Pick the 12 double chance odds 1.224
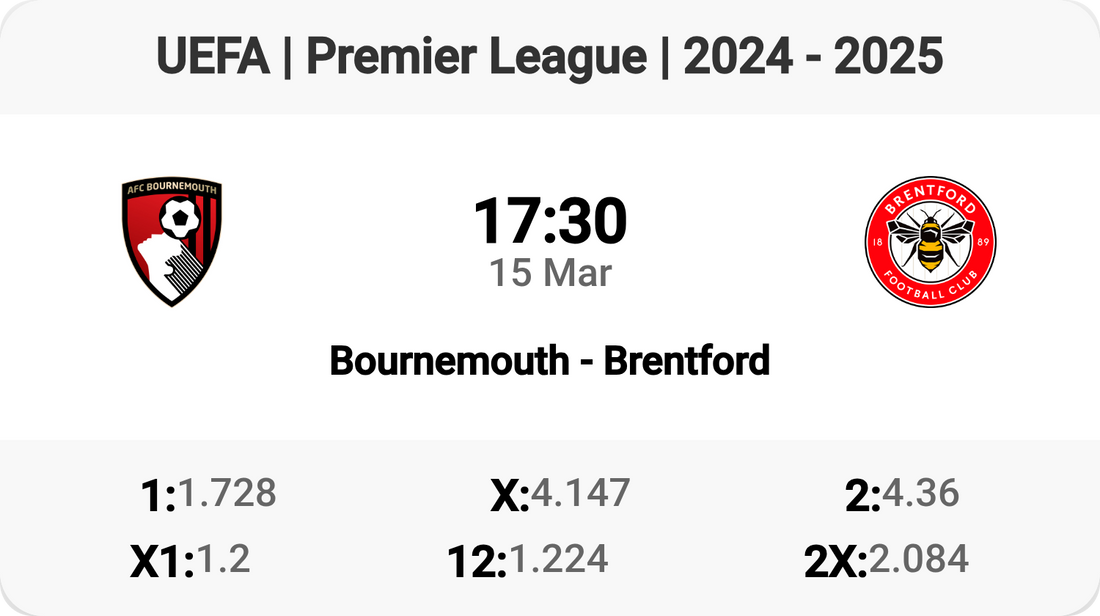 pyautogui.click(x=559, y=560)
